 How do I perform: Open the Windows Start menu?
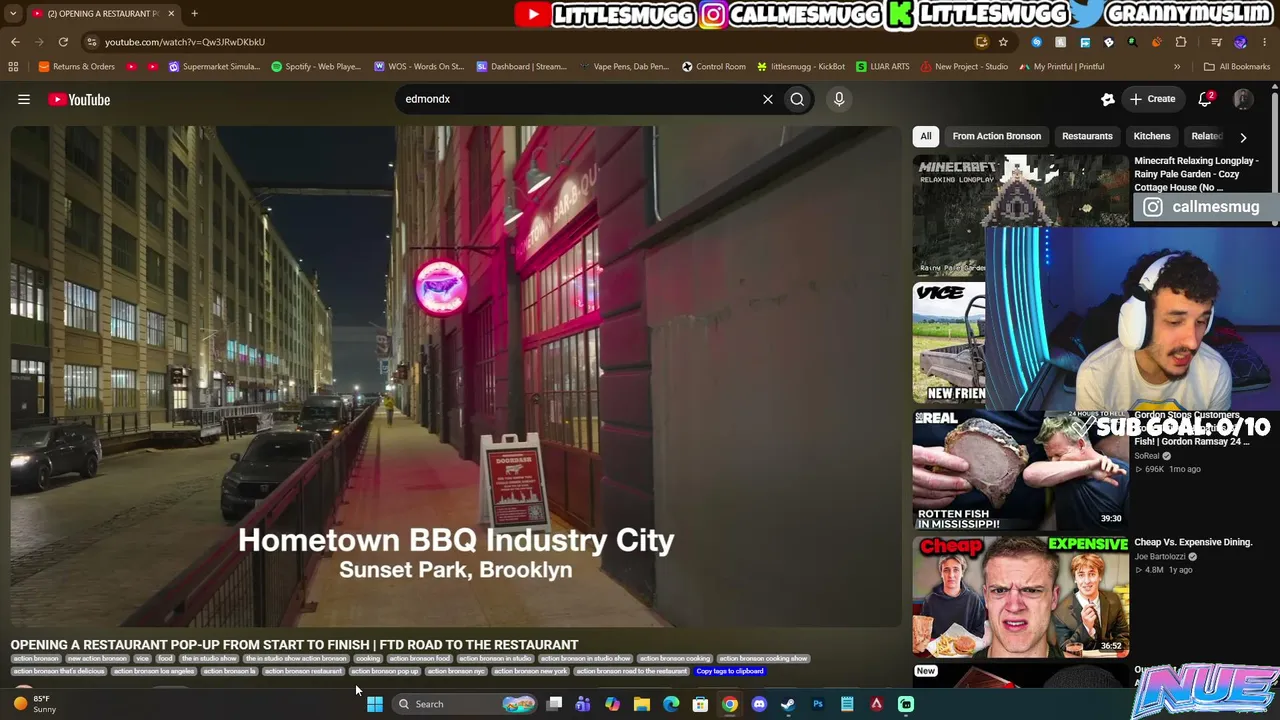[374, 704]
